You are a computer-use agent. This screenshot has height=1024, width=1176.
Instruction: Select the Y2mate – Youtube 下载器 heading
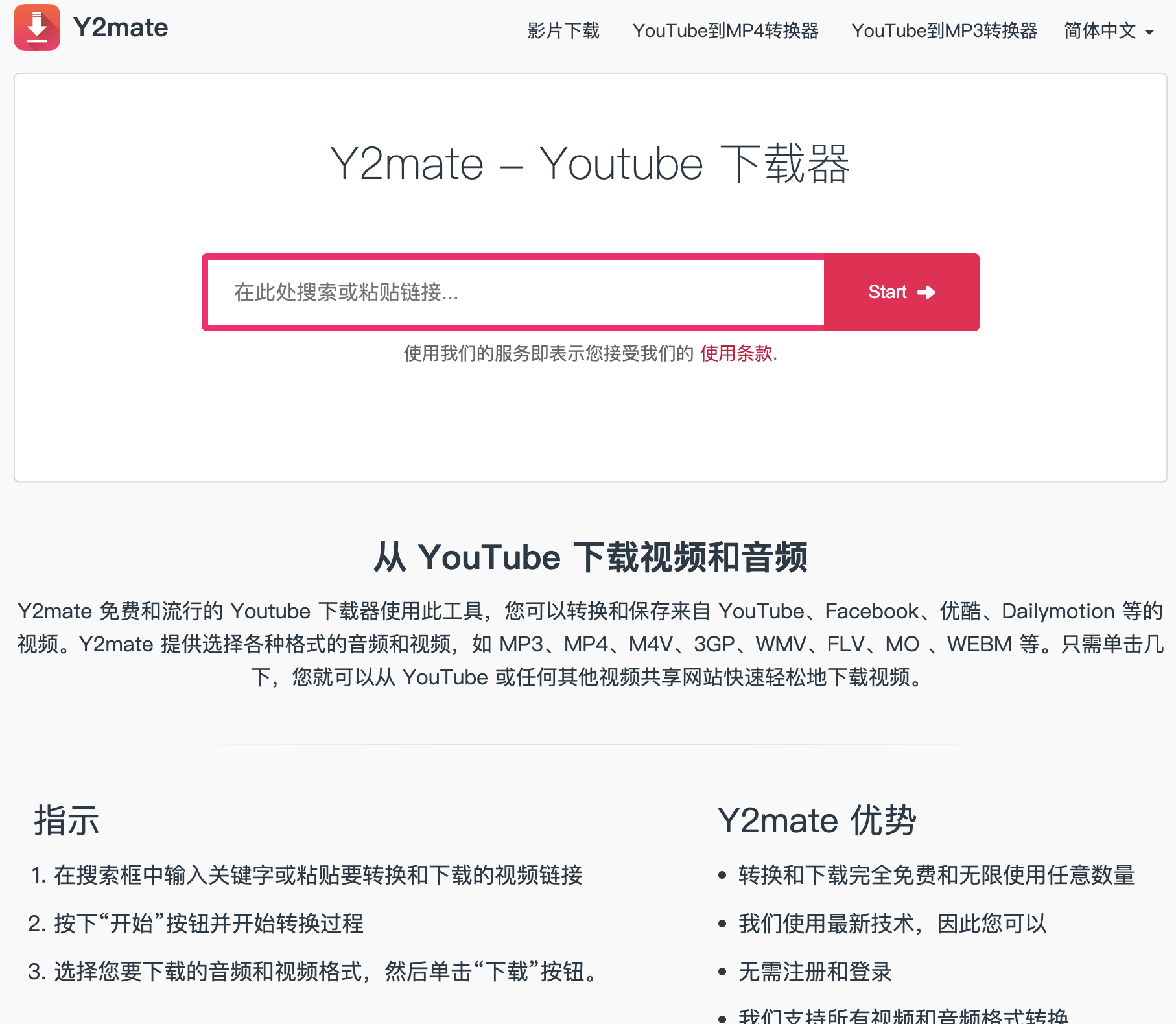click(590, 163)
